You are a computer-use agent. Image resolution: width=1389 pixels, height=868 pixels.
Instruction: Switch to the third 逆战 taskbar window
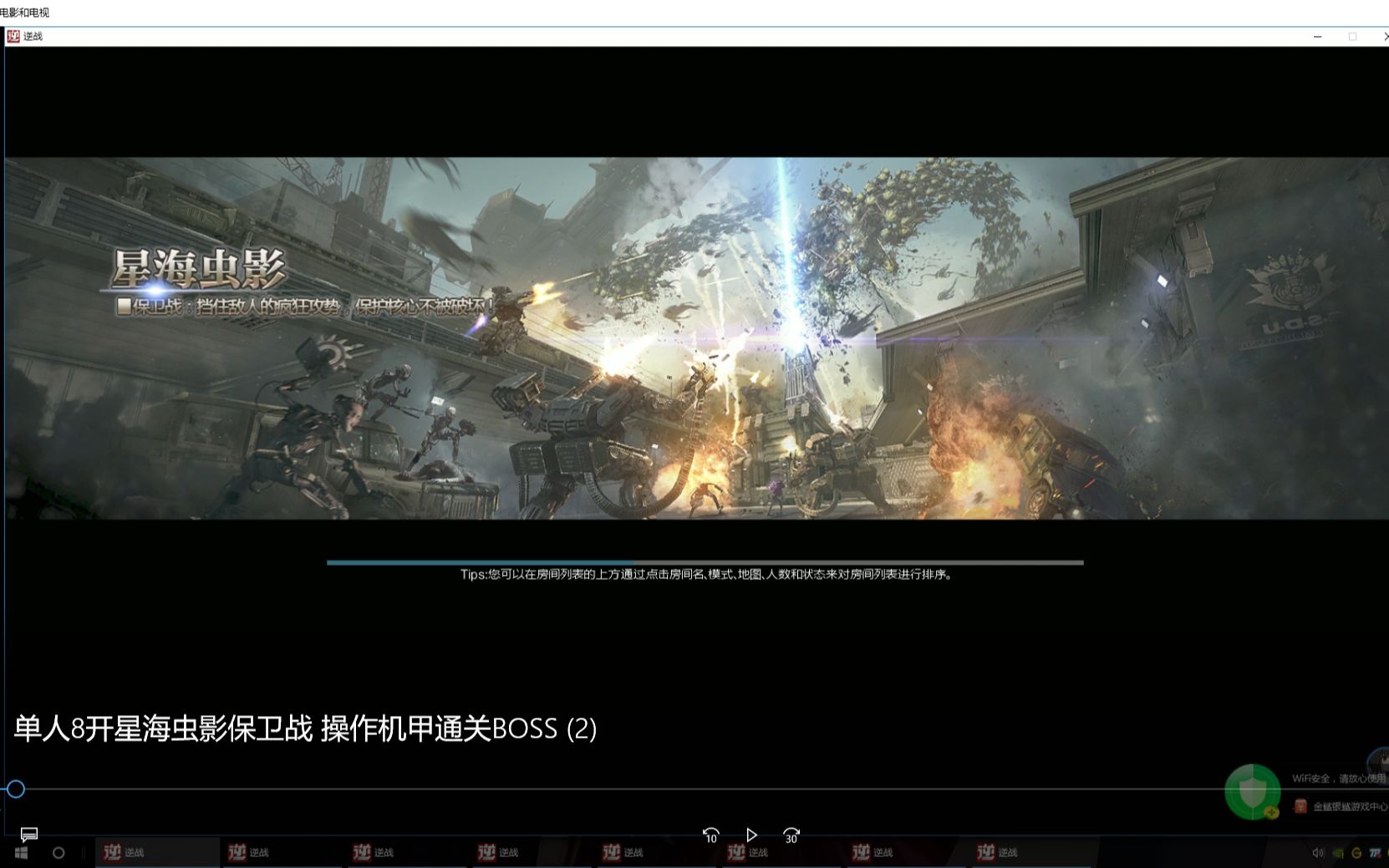tap(406, 853)
